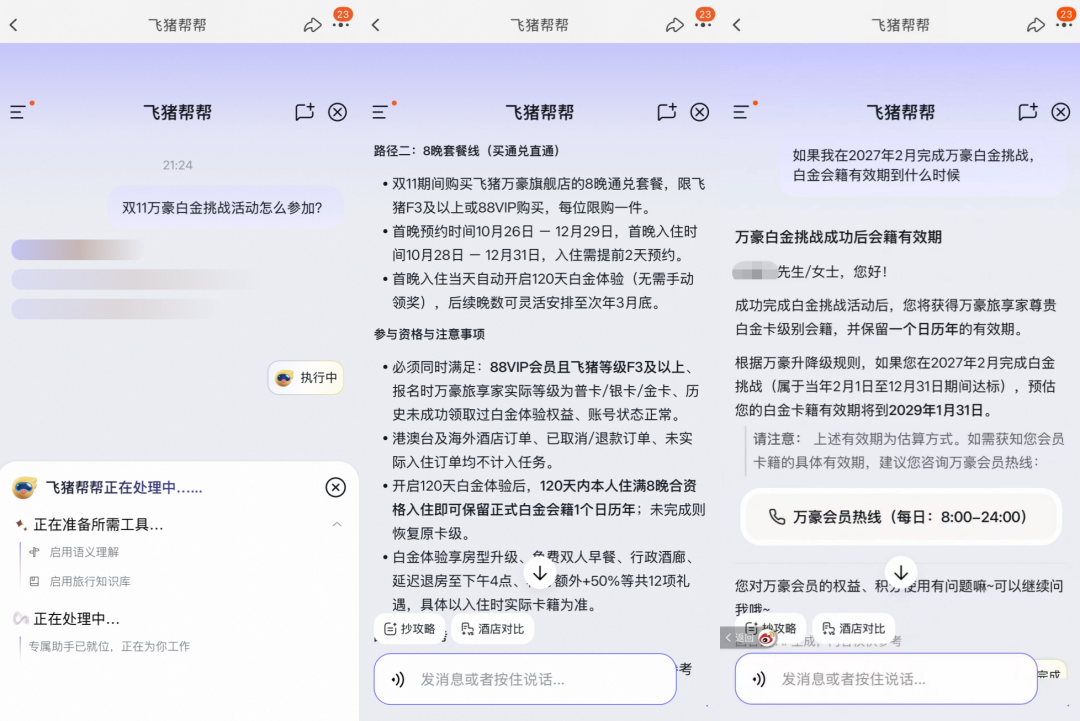Tap the Weibo 返回 overlay button
Image resolution: width=1080 pixels, height=721 pixels.
click(x=749, y=638)
